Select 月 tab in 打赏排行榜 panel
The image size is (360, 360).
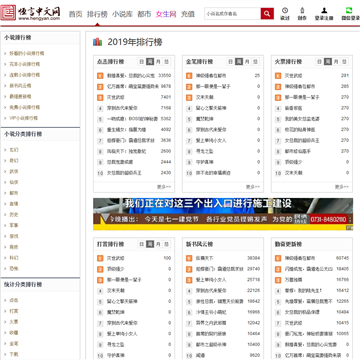coord(158,244)
